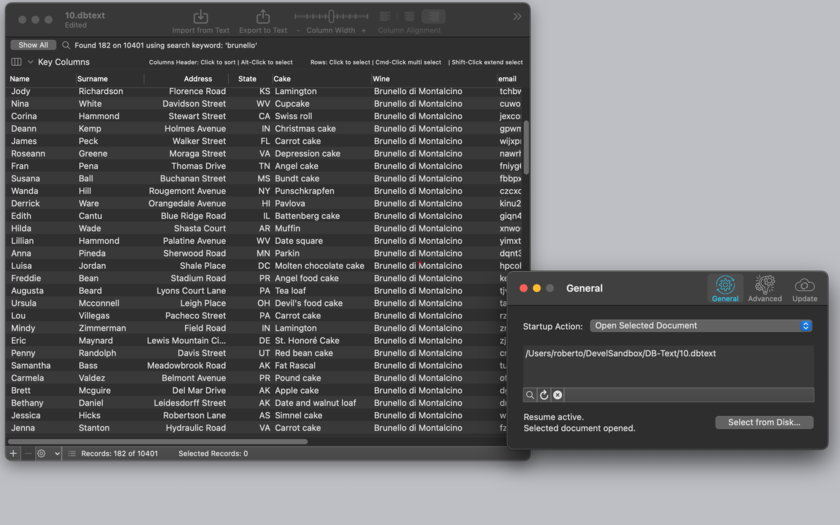This screenshot has width=840, height=525.
Task: Click the reload arrow icon in preferences
Action: click(544, 395)
